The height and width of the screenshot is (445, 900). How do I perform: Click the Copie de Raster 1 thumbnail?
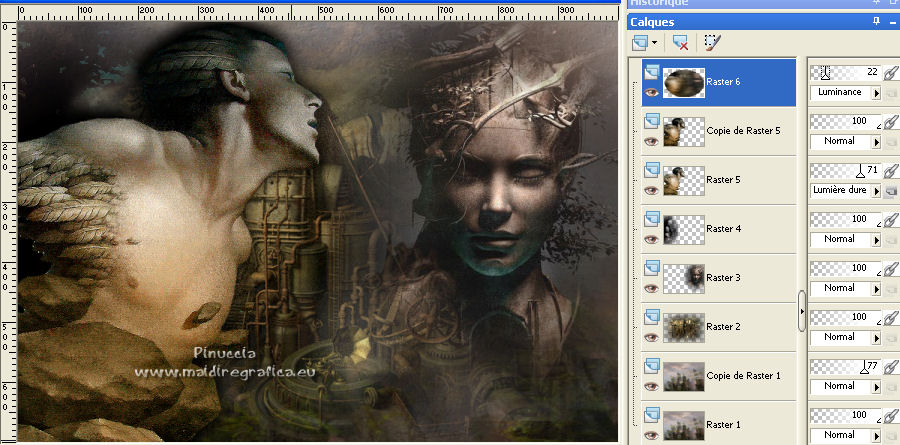(684, 377)
